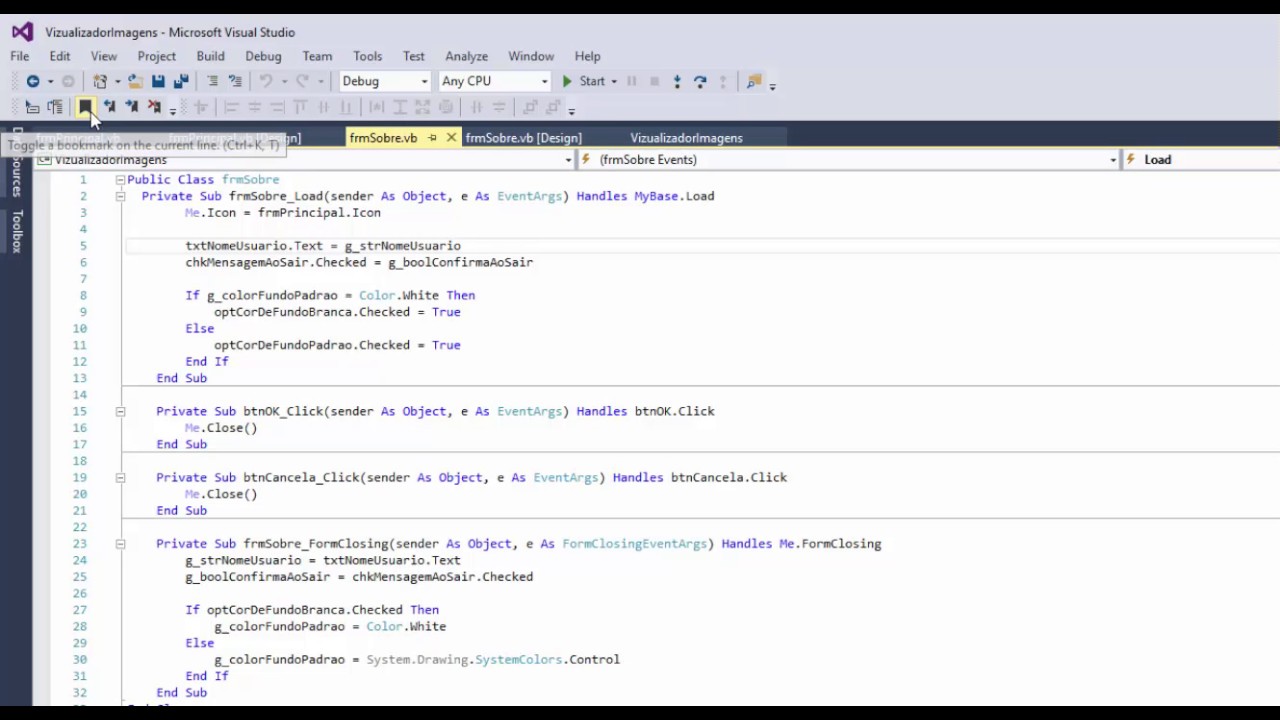1280x720 pixels.
Task: Toggle a bookmark on the current line
Action: [x=85, y=107]
